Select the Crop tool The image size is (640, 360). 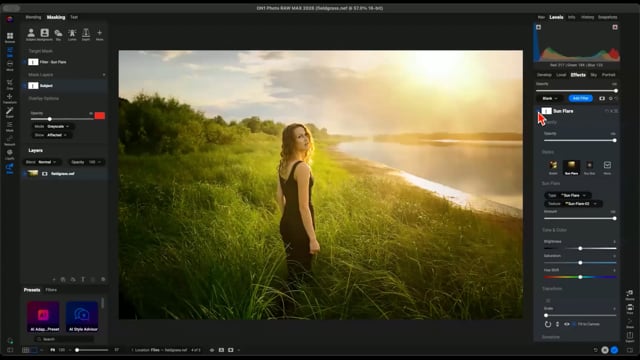pos(10,84)
